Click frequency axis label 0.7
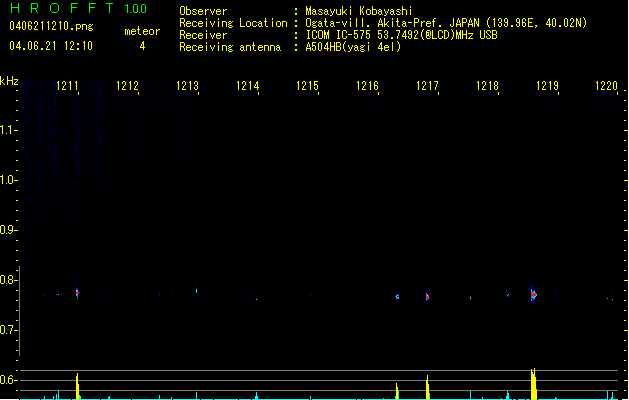 pos(8,330)
